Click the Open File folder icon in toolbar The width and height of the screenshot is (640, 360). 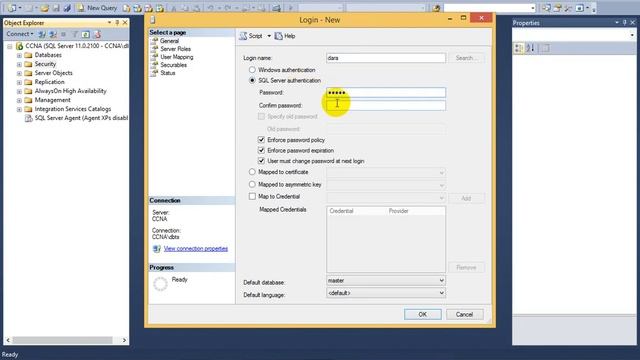click(44, 8)
